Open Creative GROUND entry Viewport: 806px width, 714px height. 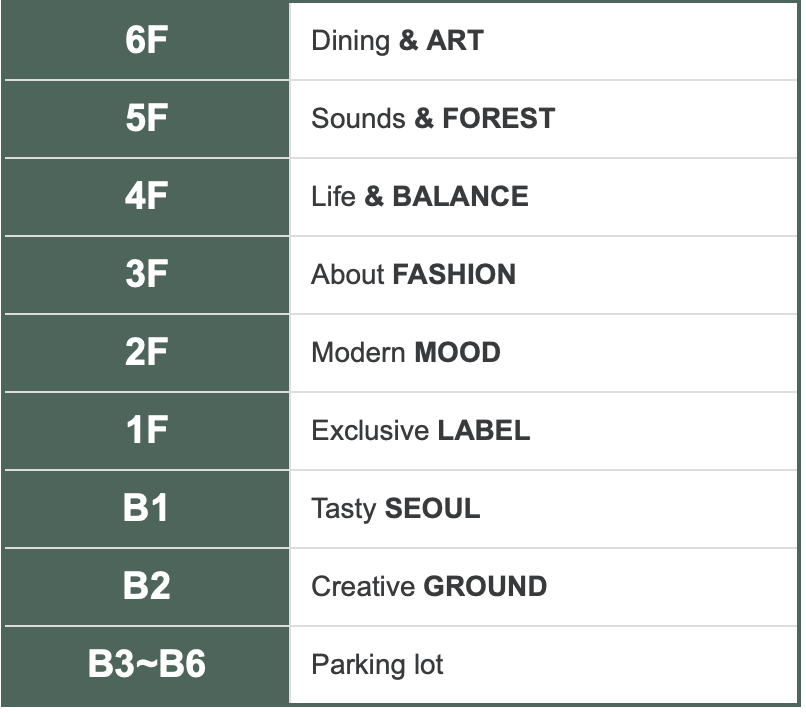pos(429,587)
